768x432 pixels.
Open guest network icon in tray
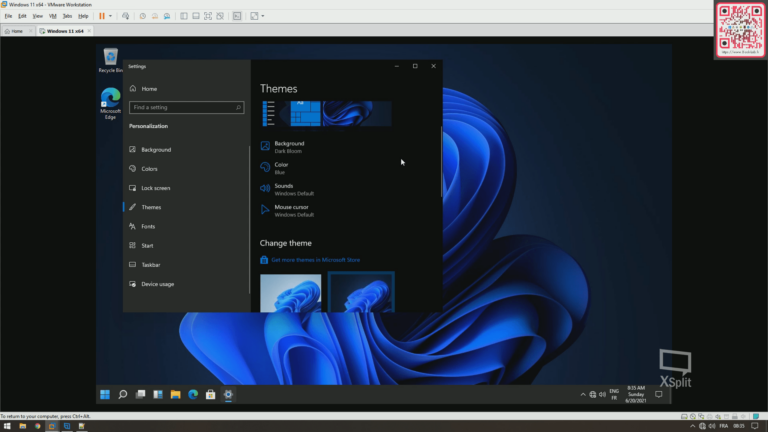[593, 394]
